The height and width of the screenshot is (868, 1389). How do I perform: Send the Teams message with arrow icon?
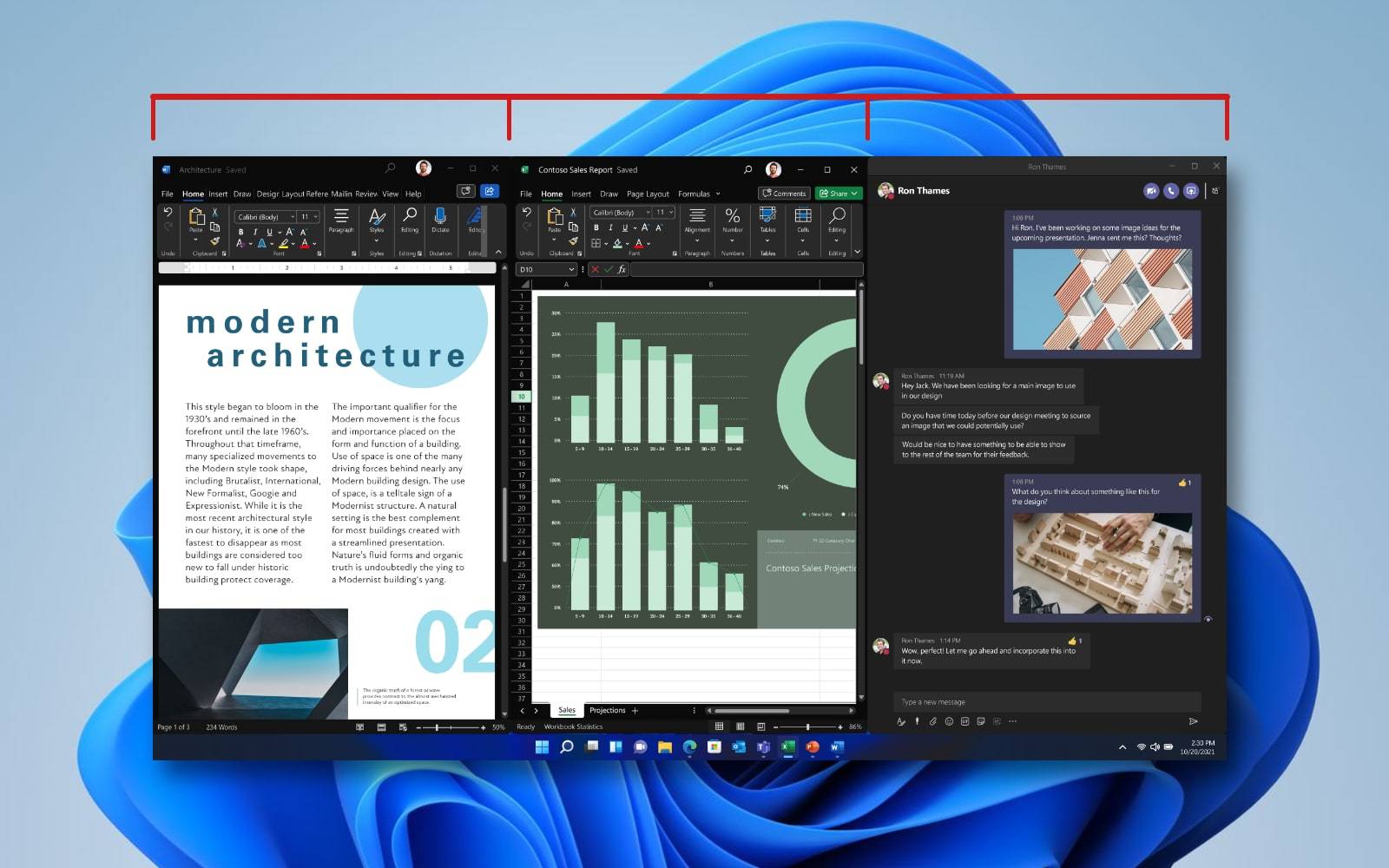click(x=1193, y=721)
